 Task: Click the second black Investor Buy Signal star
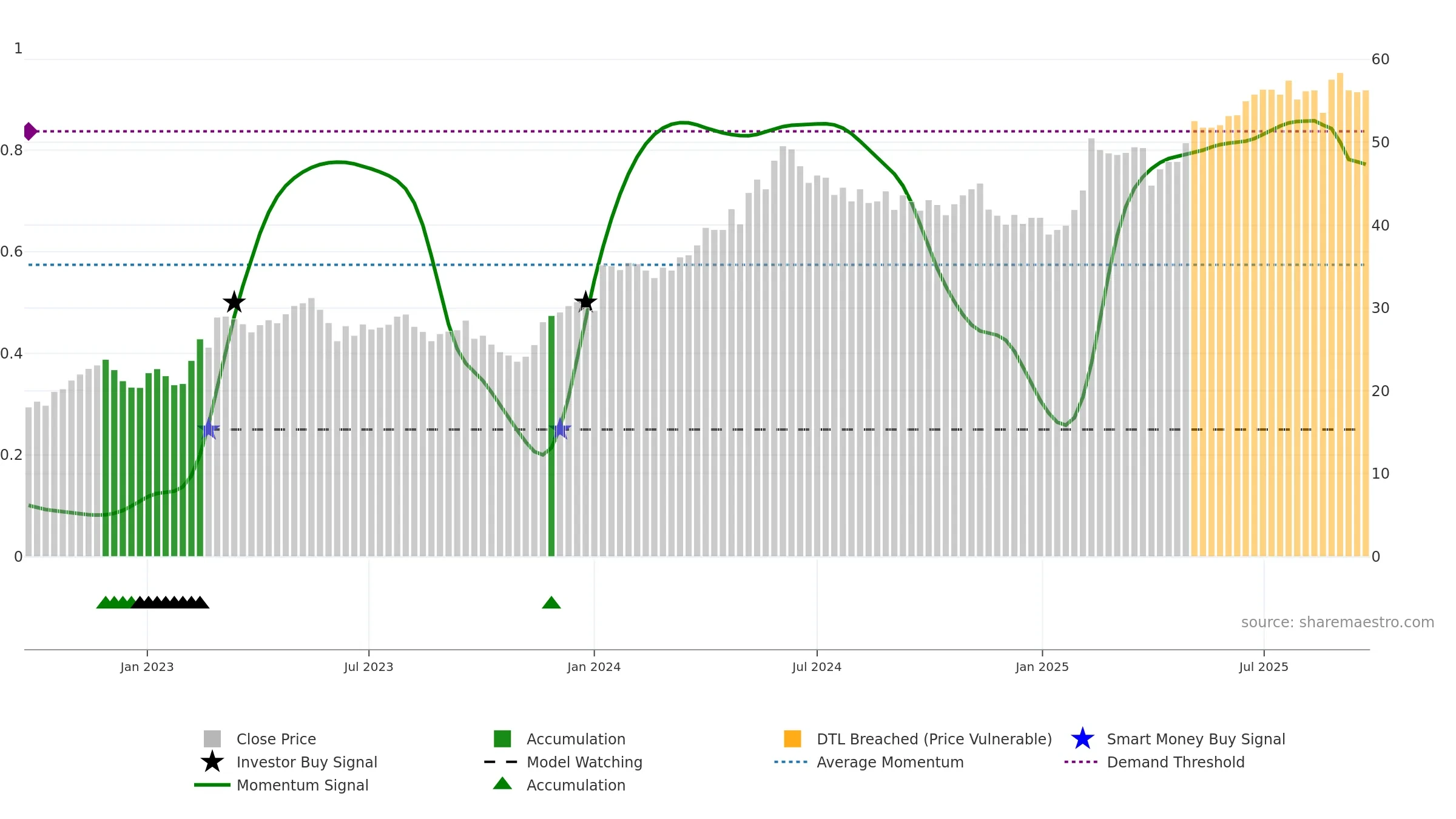(x=585, y=302)
